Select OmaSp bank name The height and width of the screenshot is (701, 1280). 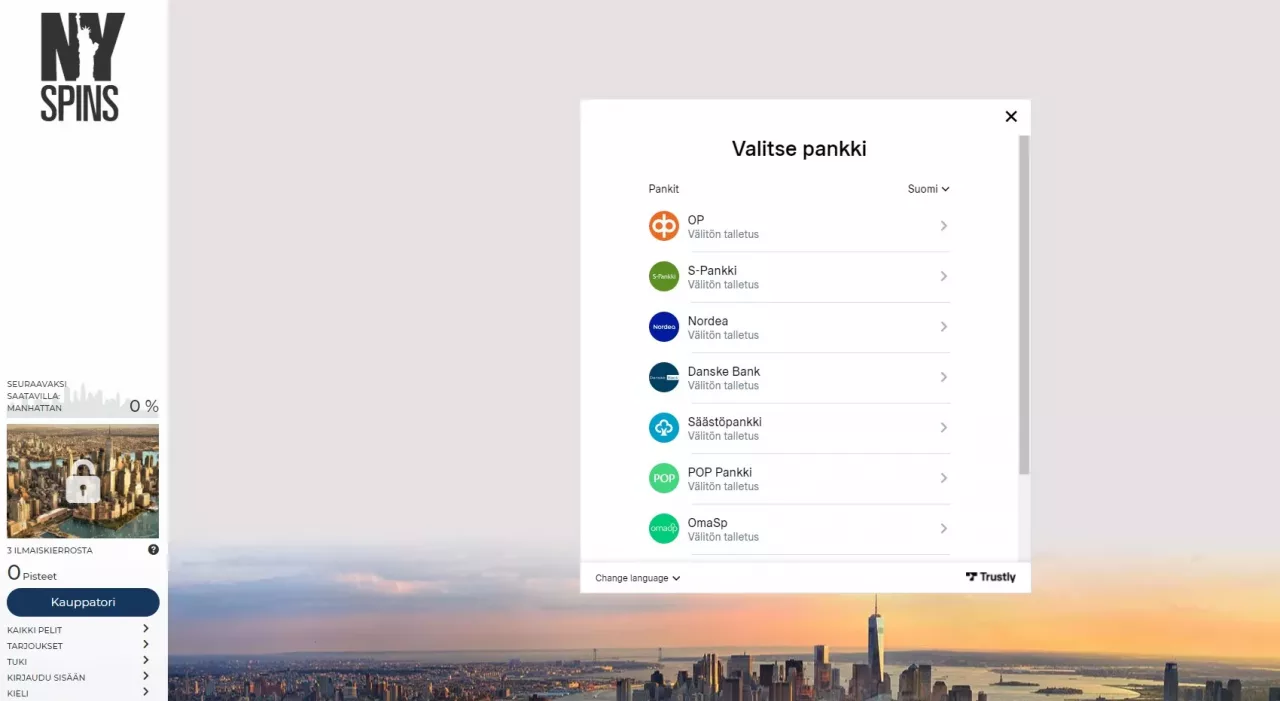[x=708, y=523]
